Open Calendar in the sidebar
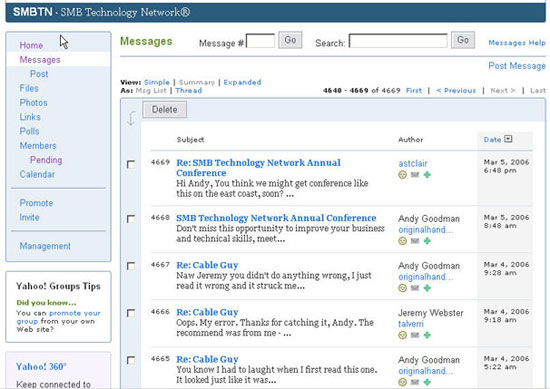550x389 pixels. coord(37,174)
